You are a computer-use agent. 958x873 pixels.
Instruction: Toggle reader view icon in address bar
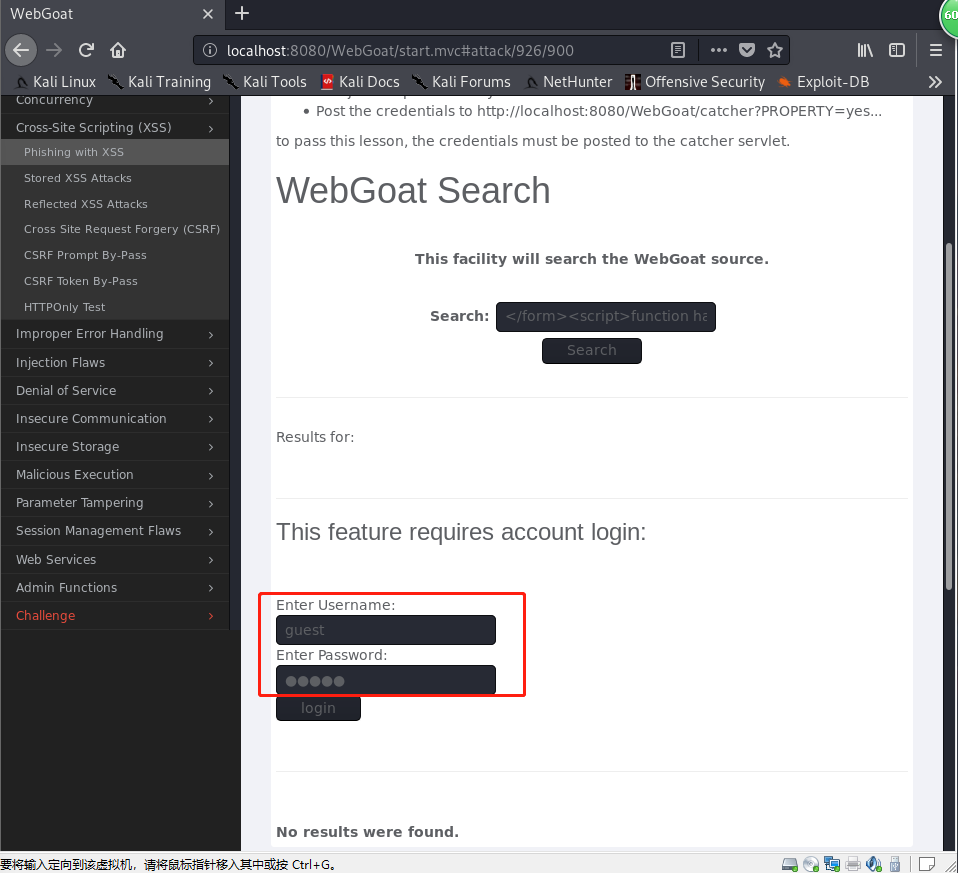pos(678,50)
